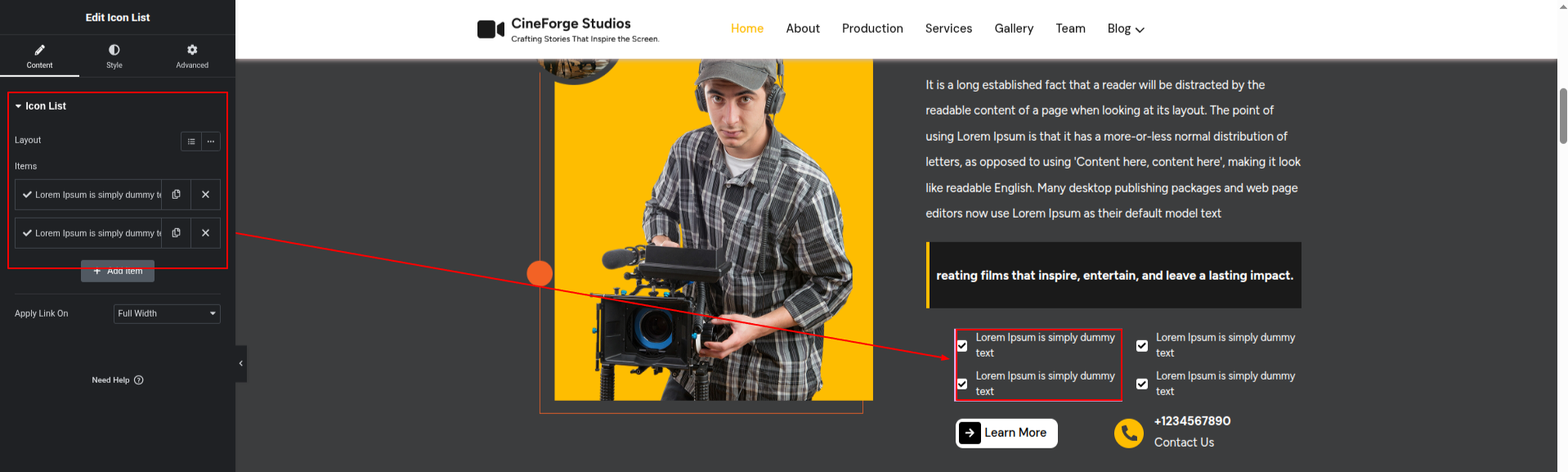Select the default list layout icon
The image size is (1568, 472).
click(190, 142)
